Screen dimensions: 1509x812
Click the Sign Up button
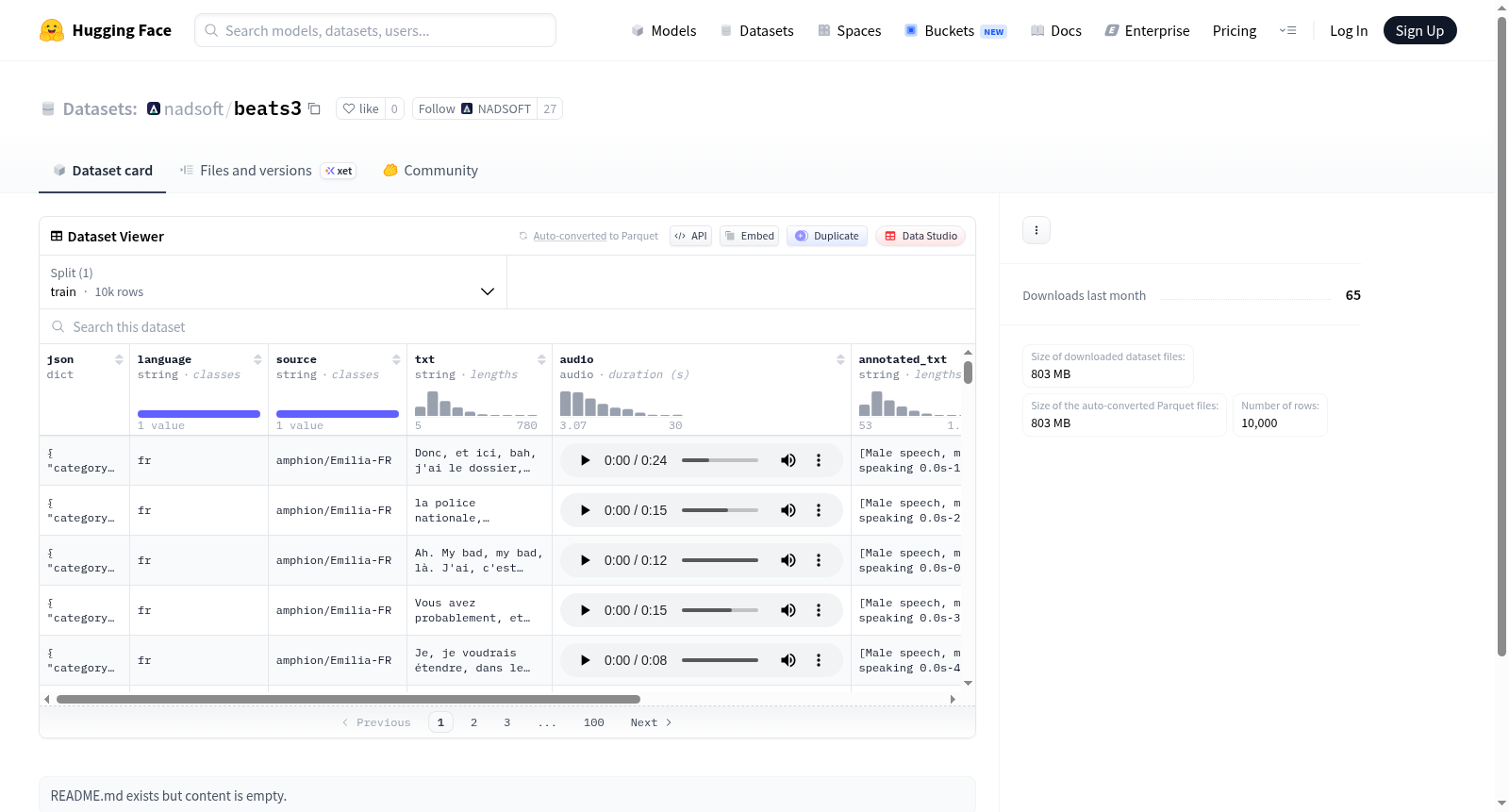point(1419,31)
